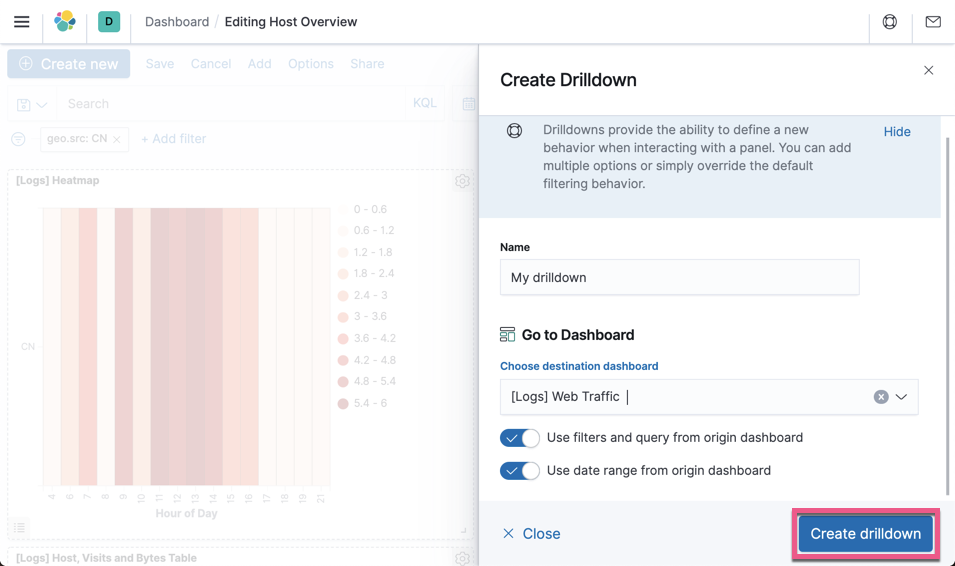Expand the destination dashboard dropdown arrow
This screenshot has height=566, width=955.
pos(901,397)
